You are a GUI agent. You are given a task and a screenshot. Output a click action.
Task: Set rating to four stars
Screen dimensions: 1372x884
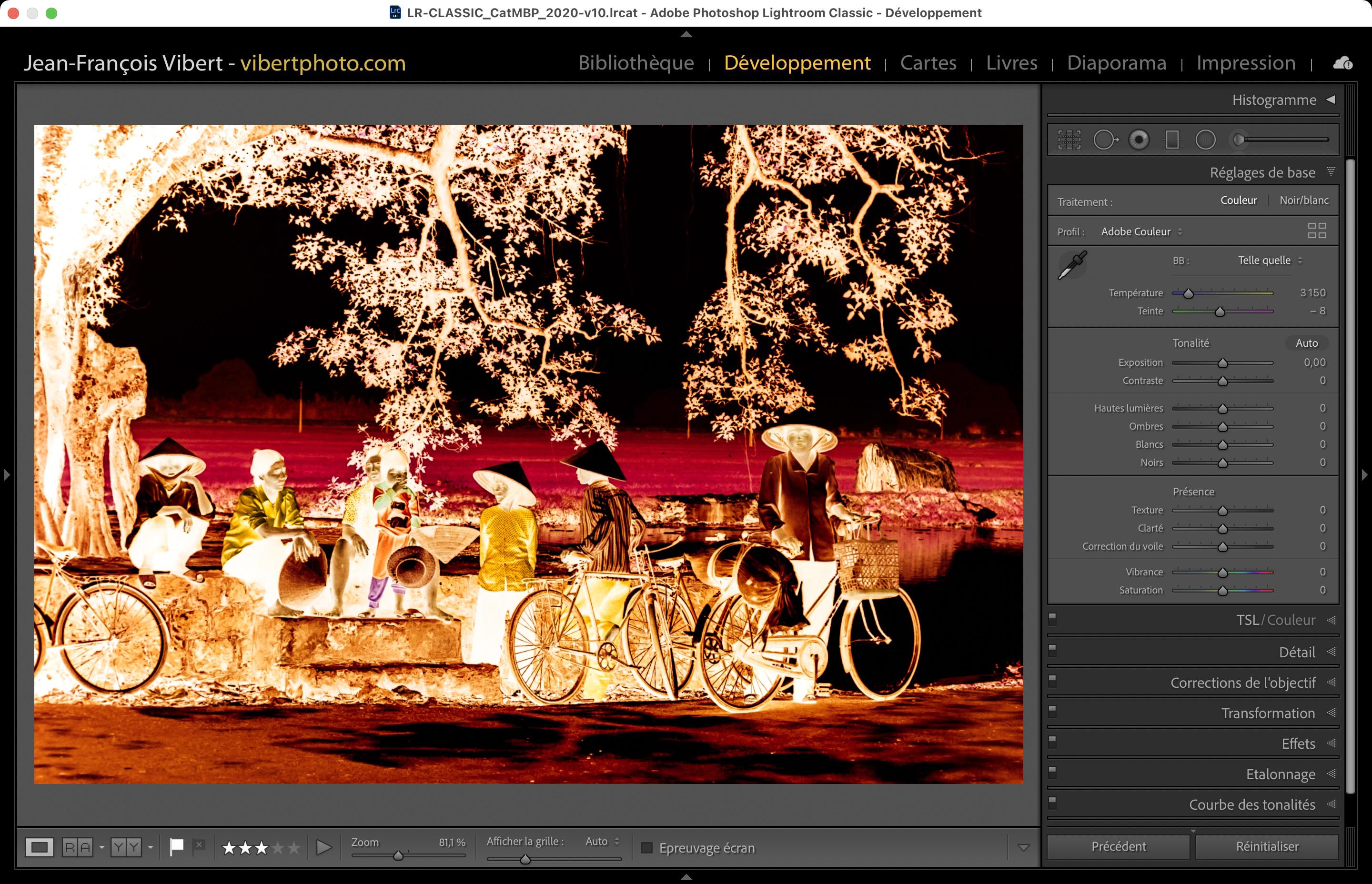pos(278,847)
